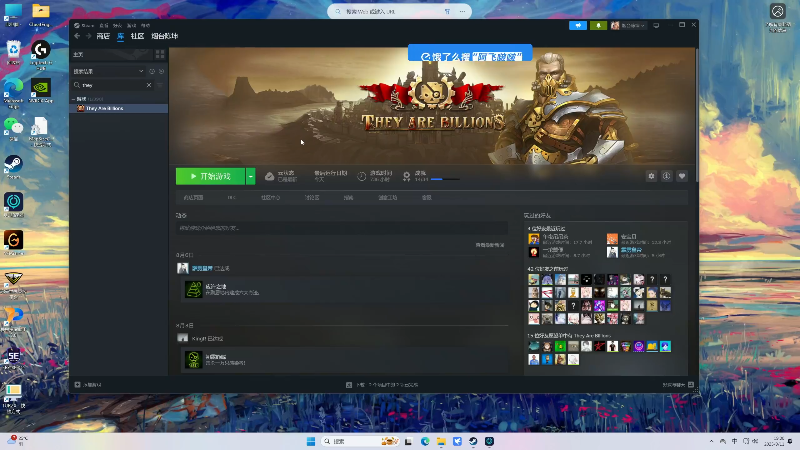Image resolution: width=800 pixels, height=450 pixels.
Task: Open Steam desktop shortcut icon
Action: [x=13, y=168]
